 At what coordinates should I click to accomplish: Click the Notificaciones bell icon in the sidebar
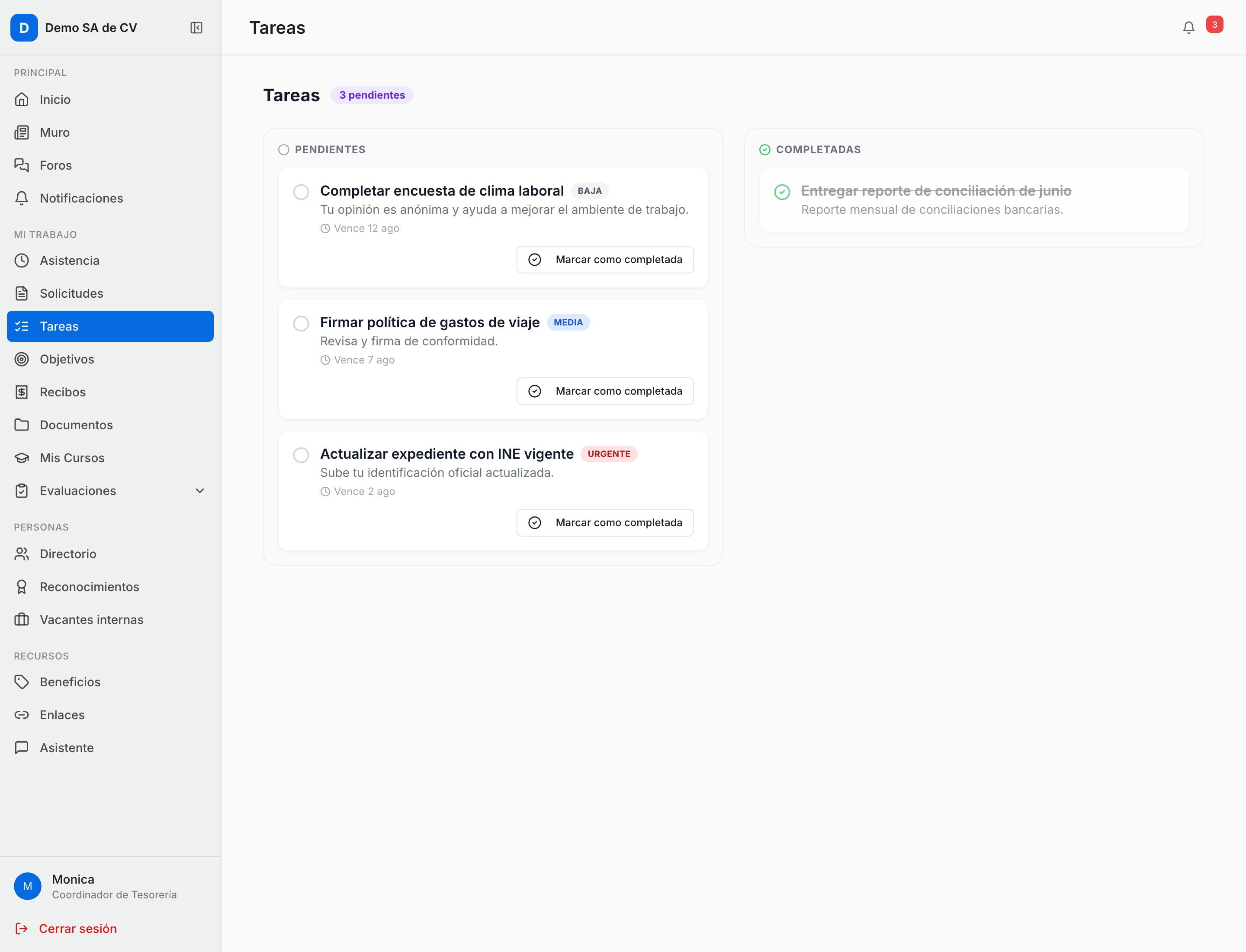(x=22, y=198)
